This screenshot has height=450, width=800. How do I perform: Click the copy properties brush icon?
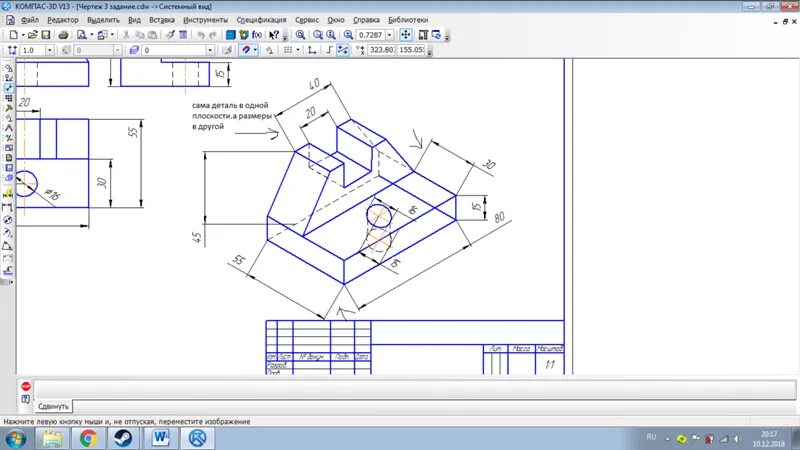pos(170,35)
